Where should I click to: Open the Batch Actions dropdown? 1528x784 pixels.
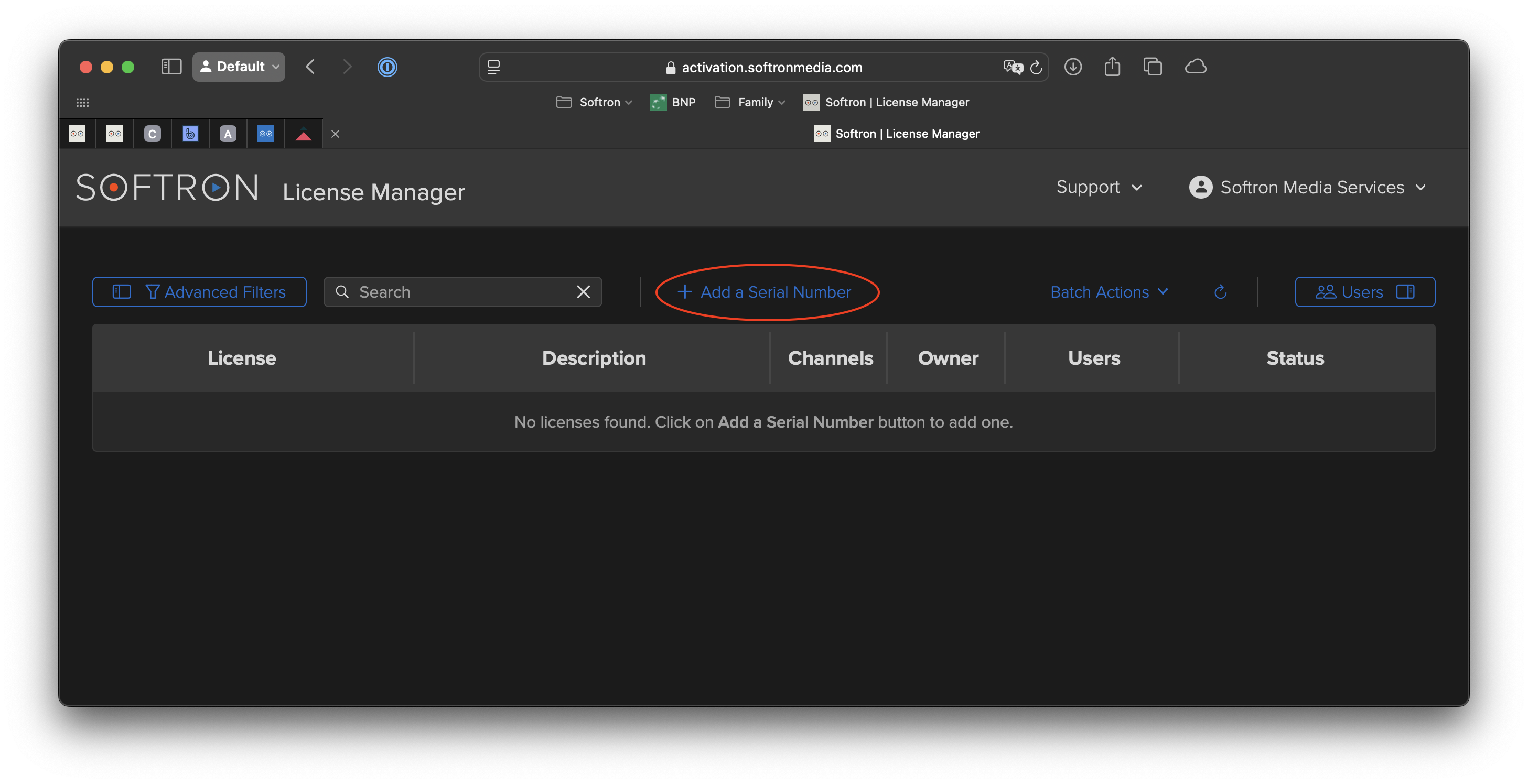[x=1109, y=292]
